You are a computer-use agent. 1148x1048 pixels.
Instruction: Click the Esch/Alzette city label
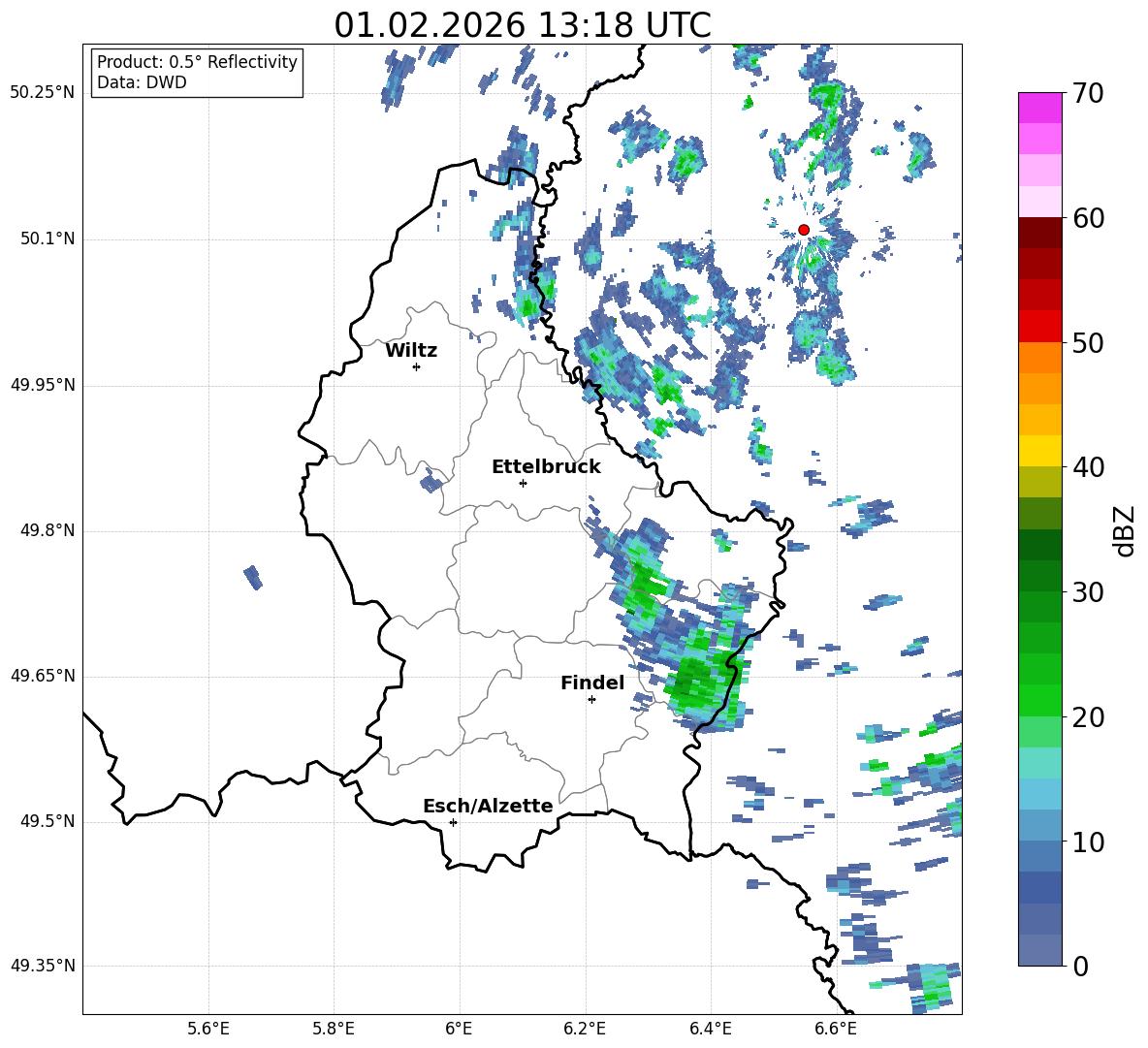(x=488, y=807)
